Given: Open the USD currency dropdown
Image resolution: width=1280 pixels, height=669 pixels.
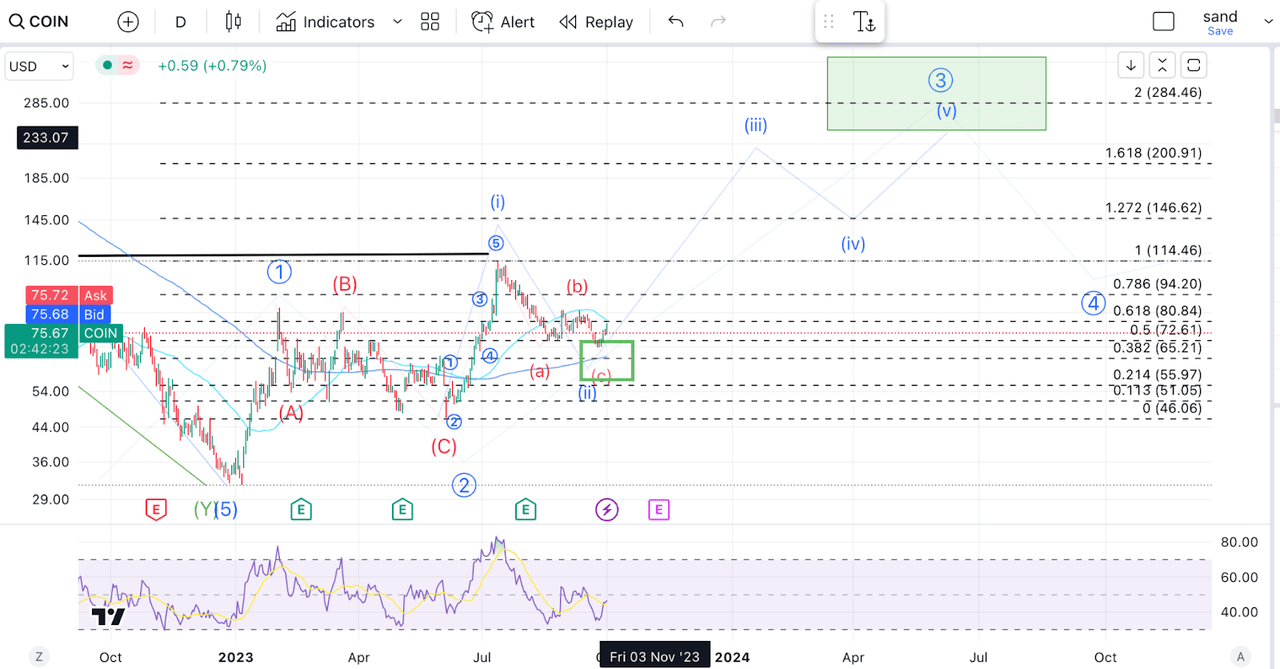Looking at the screenshot, I should tap(39, 67).
